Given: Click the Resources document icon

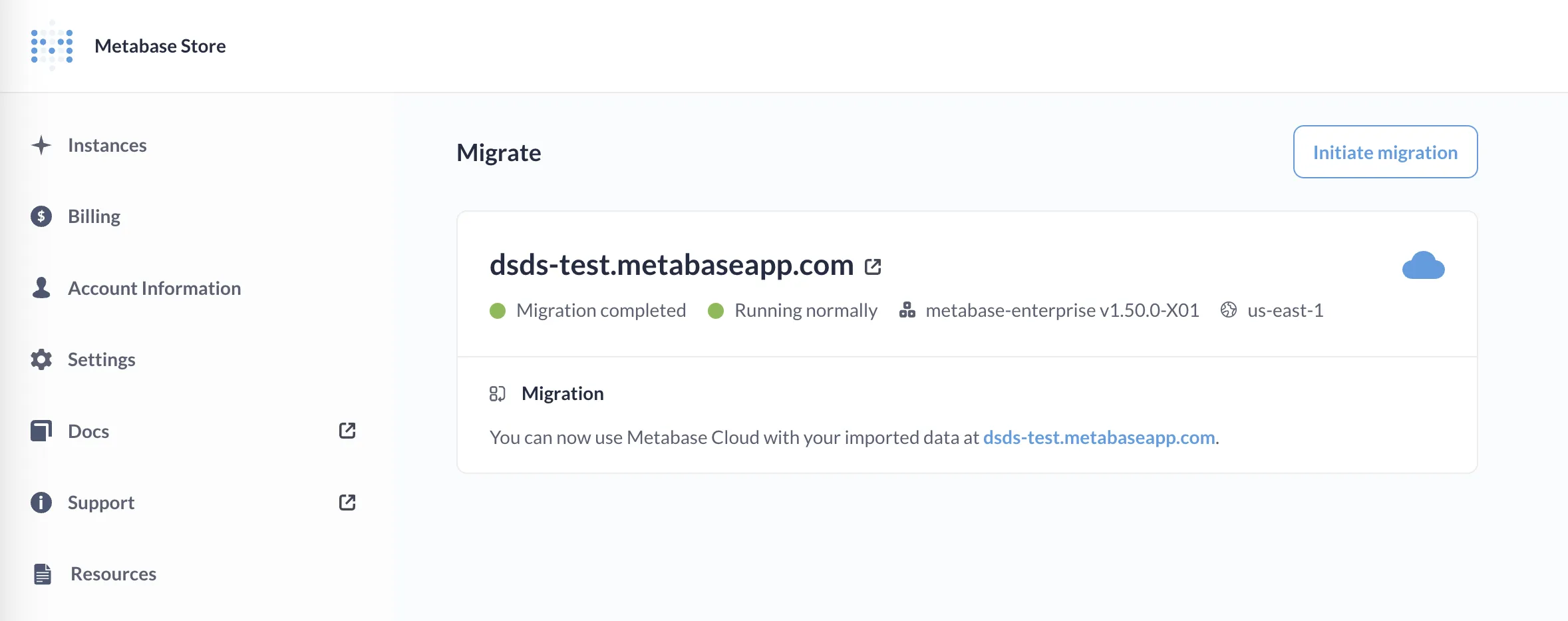Looking at the screenshot, I should (41, 574).
